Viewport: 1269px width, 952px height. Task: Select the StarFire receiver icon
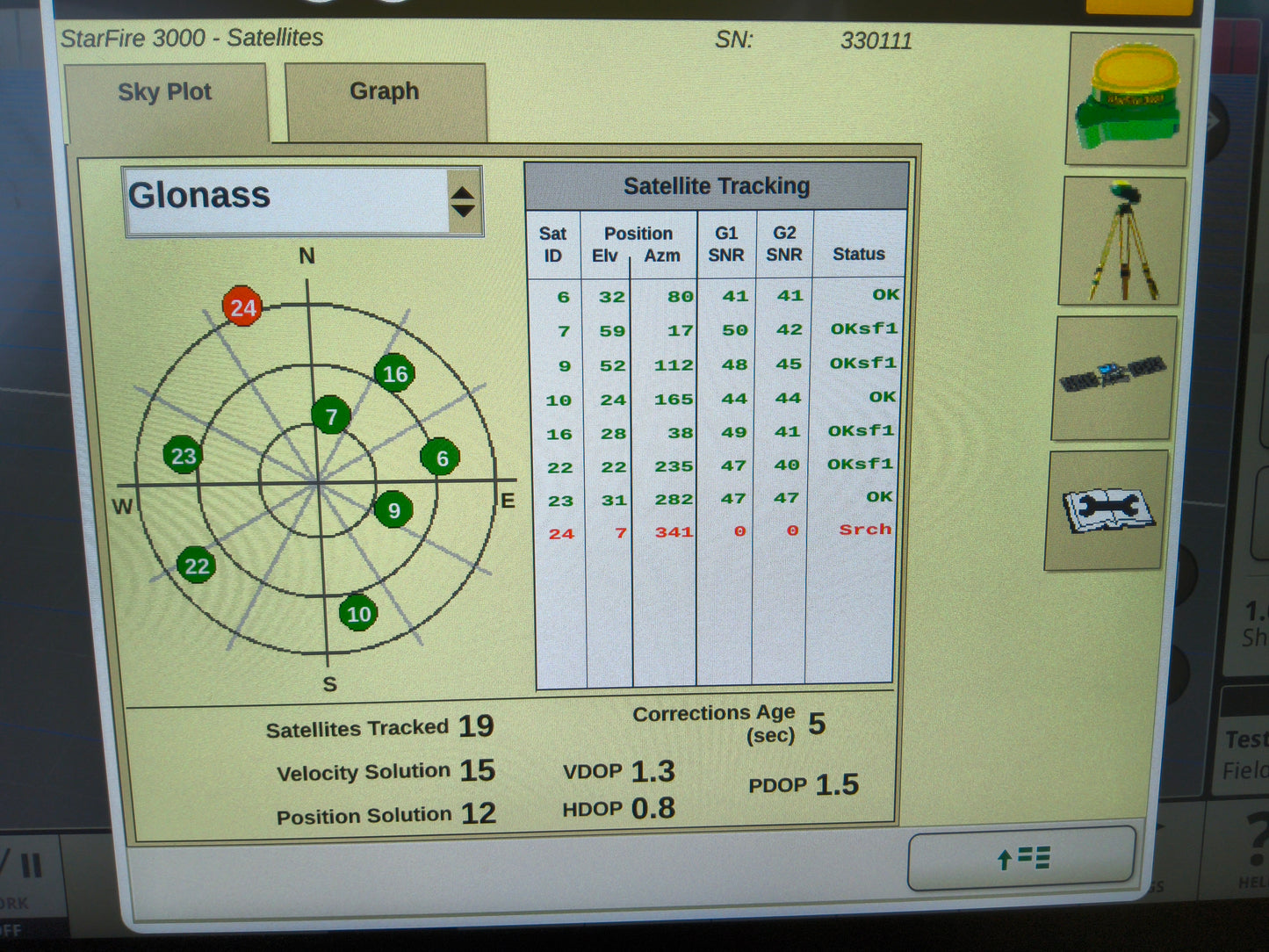1129,97
